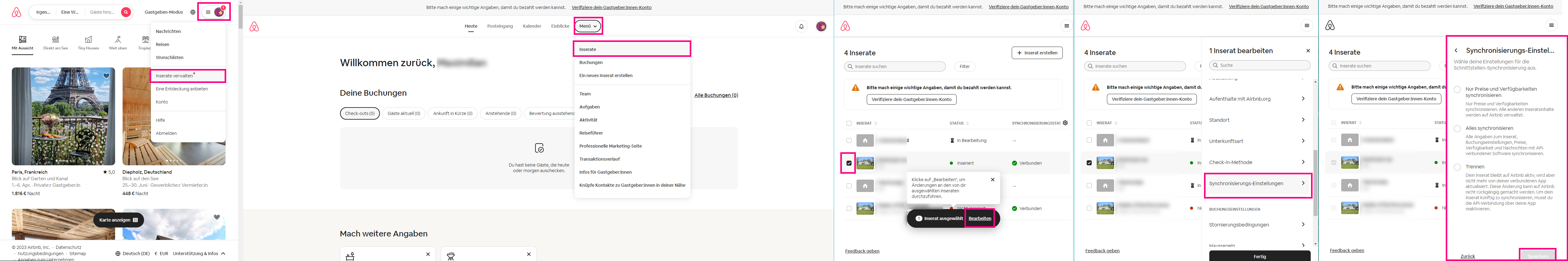Click the Inserat erstellen button
Image resolution: width=1568 pixels, height=261 pixels.
tap(1037, 53)
